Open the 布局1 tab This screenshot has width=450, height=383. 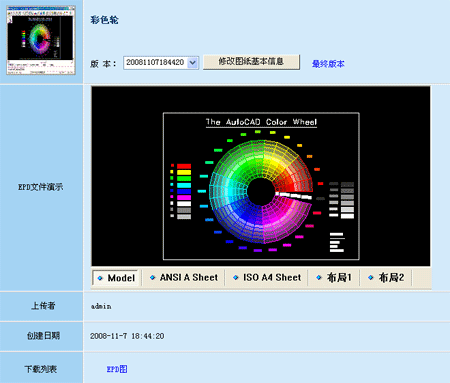pyautogui.click(x=334, y=277)
